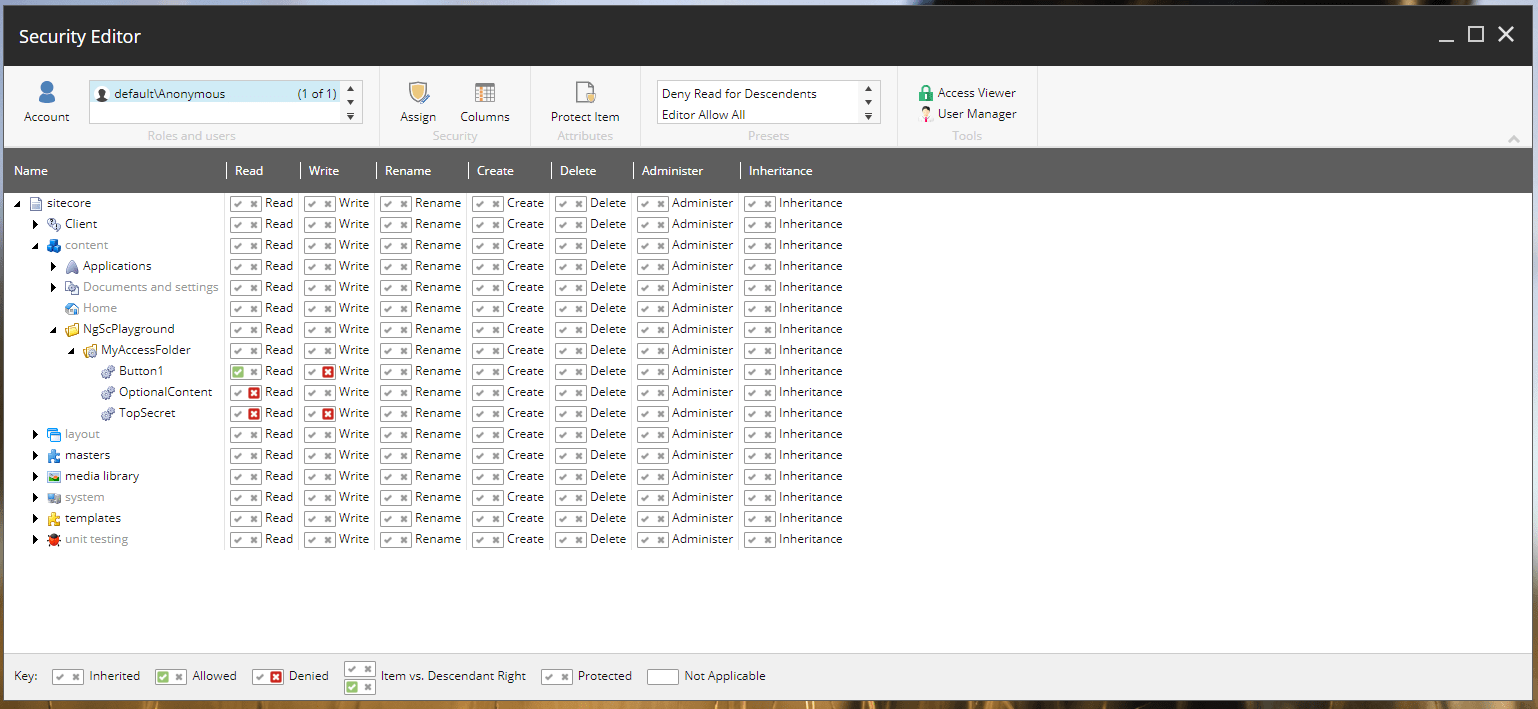1538x709 pixels.
Task: Select the Assign security tool
Action: (418, 100)
